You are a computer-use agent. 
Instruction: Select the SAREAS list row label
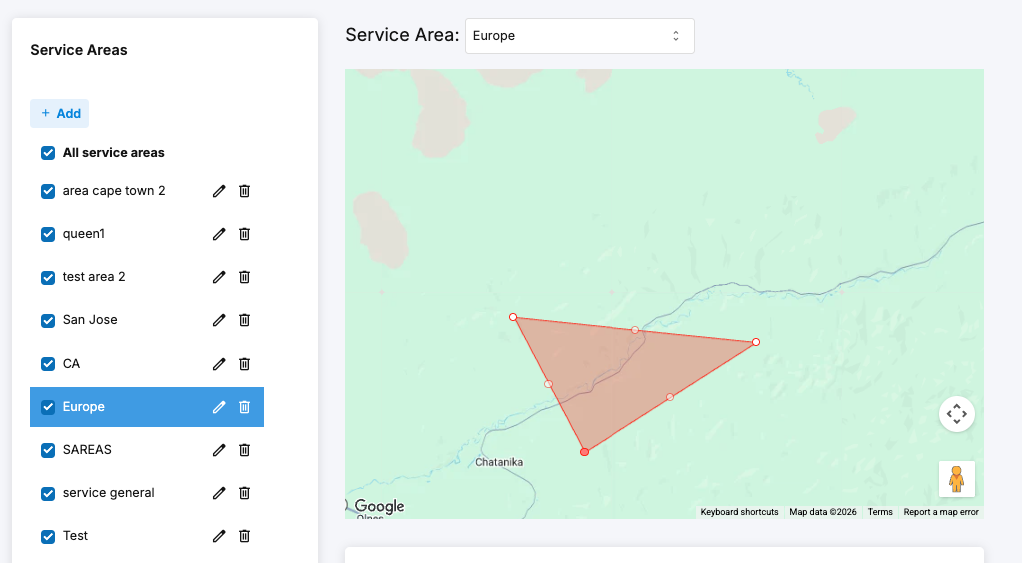coord(87,450)
